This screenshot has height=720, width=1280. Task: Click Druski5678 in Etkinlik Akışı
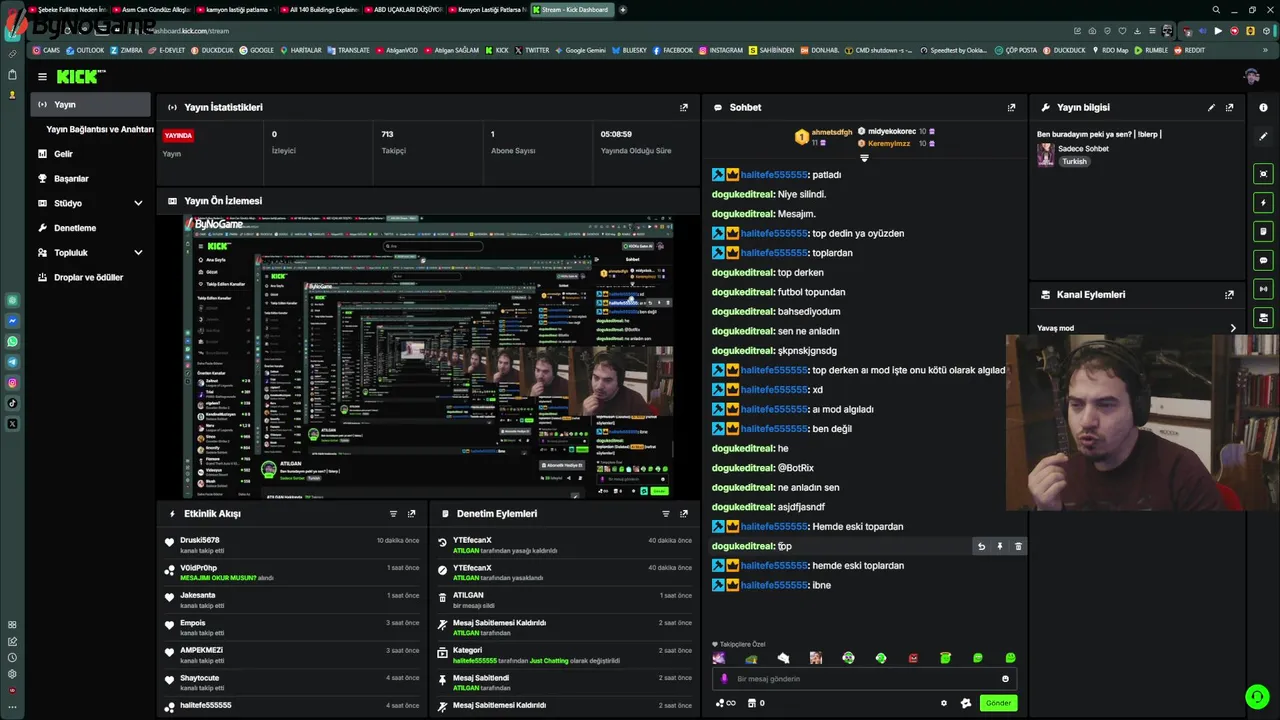tap(199, 540)
